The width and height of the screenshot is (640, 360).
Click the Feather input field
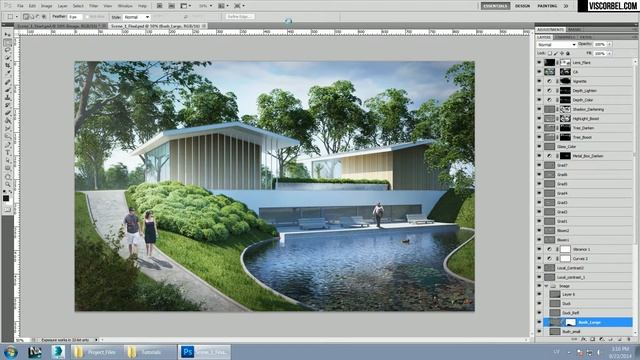tap(75, 17)
